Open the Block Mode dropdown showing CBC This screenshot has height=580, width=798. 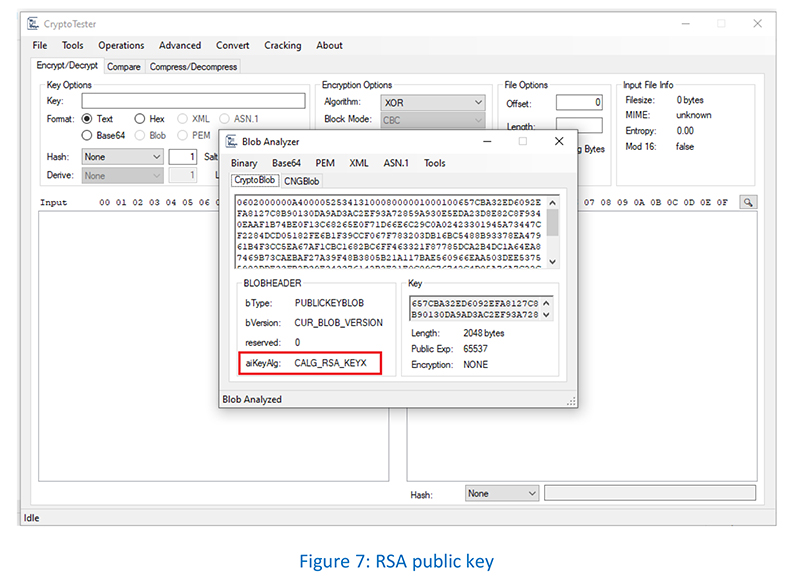point(433,120)
